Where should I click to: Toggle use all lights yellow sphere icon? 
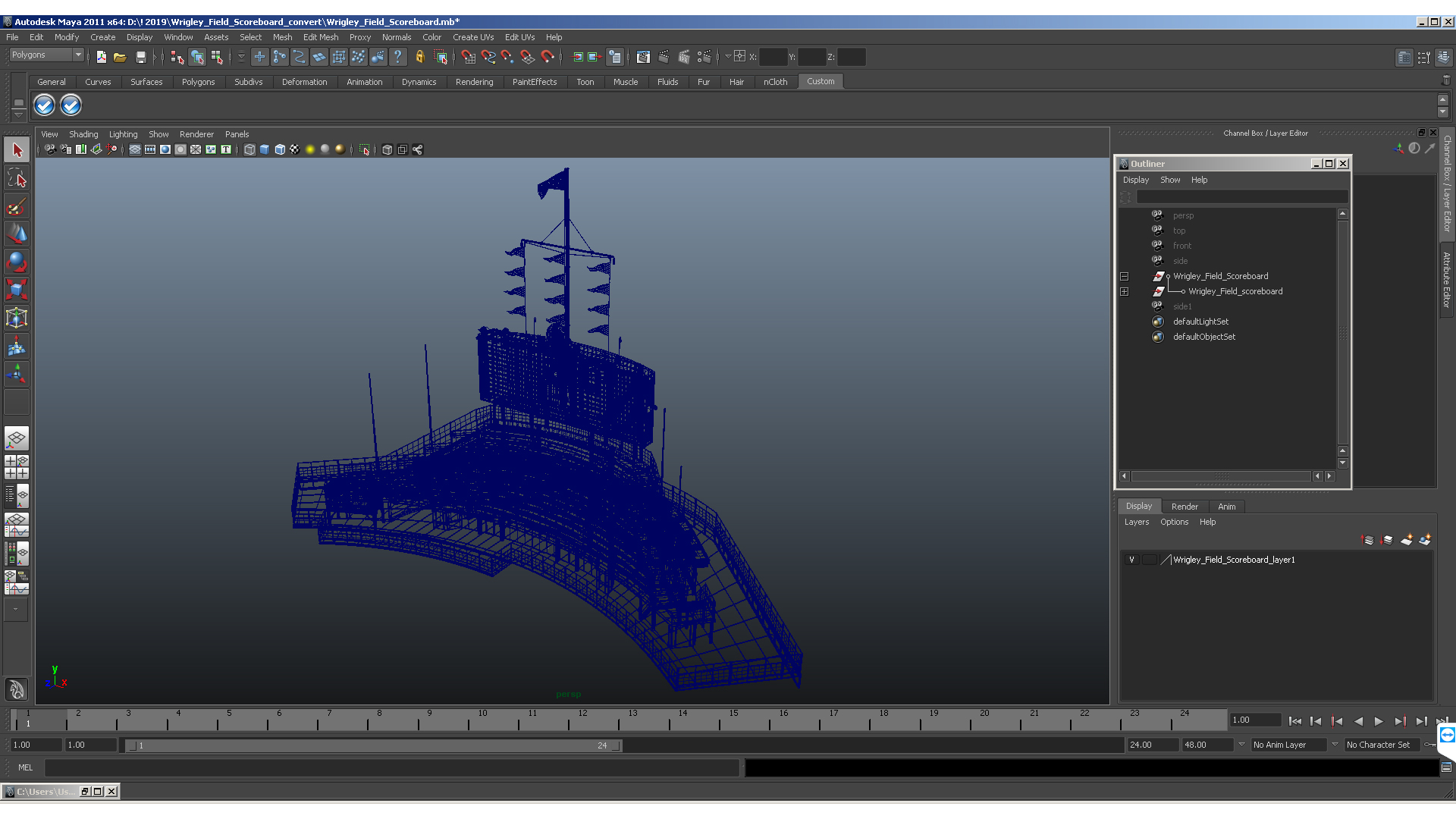tap(310, 149)
